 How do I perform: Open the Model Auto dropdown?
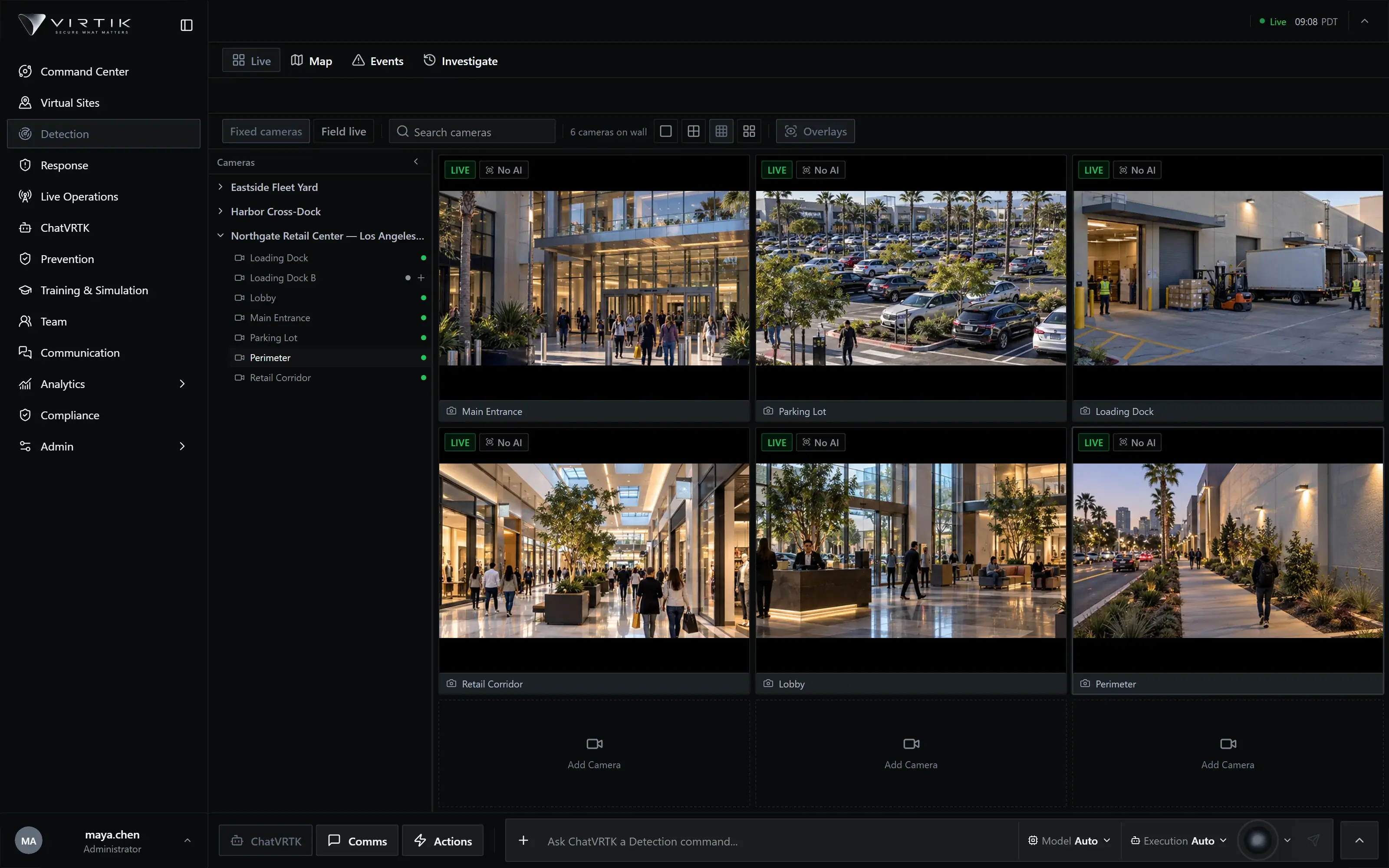pyautogui.click(x=1069, y=841)
